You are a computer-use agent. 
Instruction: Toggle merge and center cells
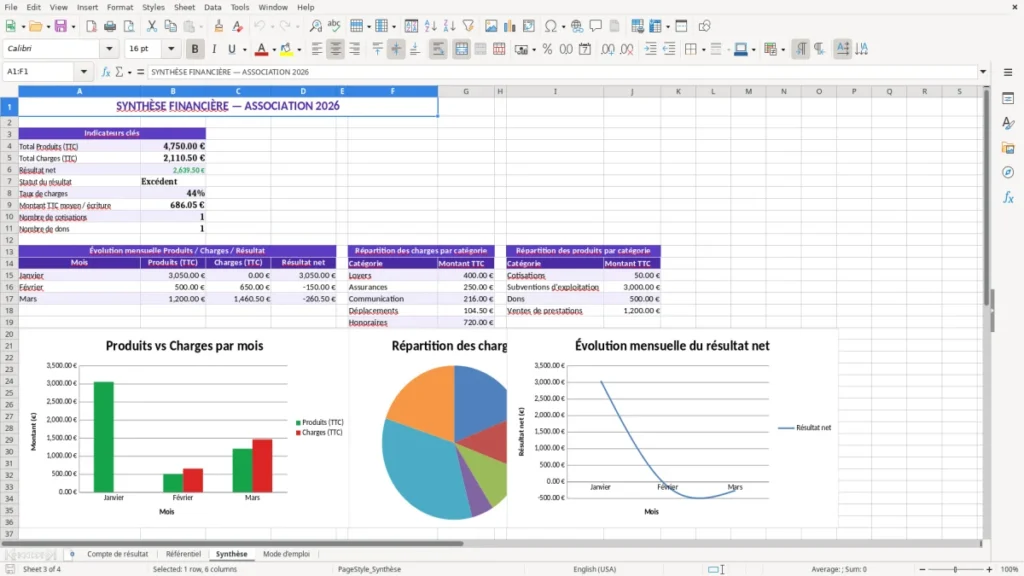coord(461,49)
